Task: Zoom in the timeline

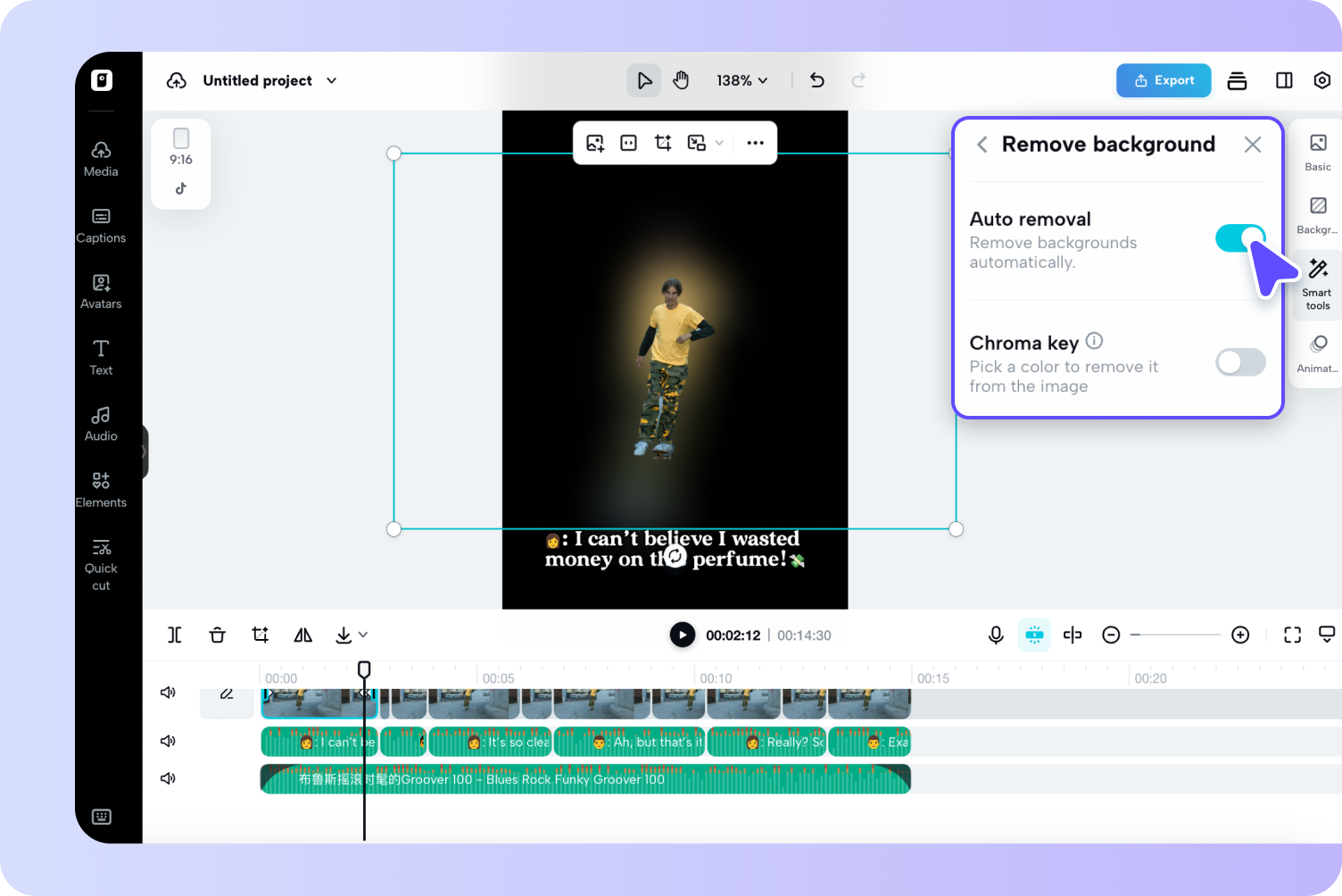Action: [1240, 635]
